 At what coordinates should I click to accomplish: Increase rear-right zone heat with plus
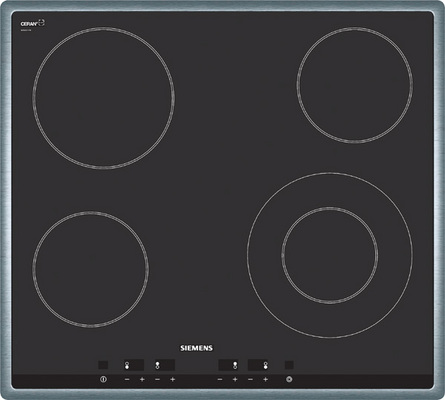pos(235,379)
